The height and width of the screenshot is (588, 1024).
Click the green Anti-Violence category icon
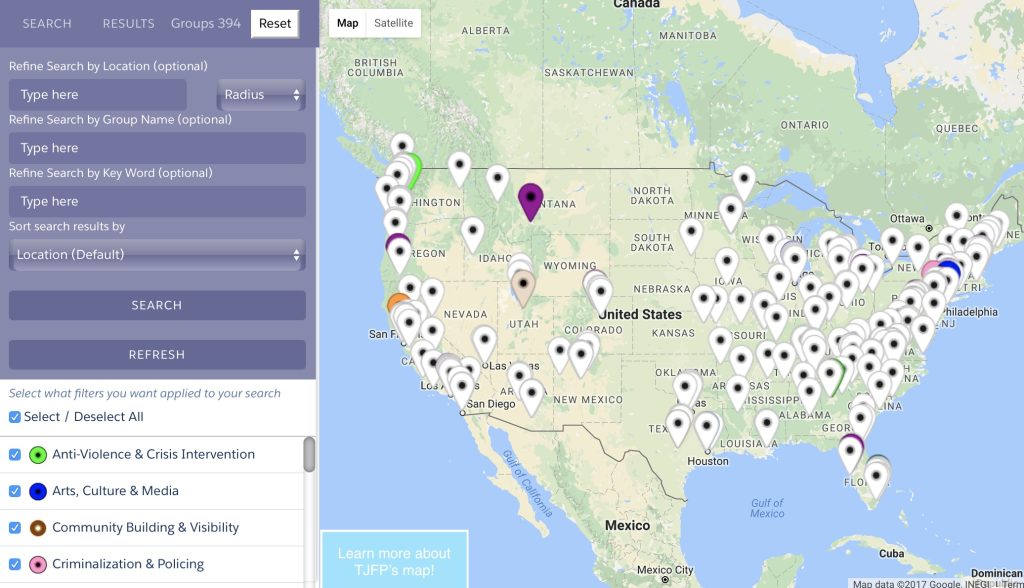pos(38,455)
